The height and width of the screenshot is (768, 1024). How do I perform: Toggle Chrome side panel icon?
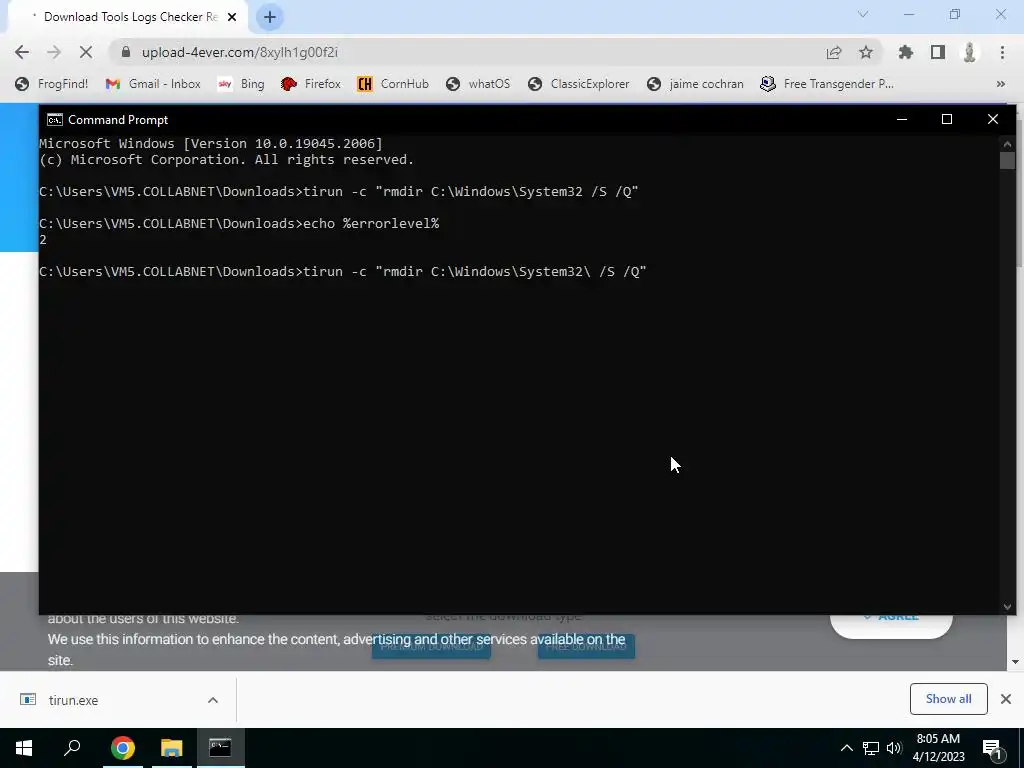938,52
